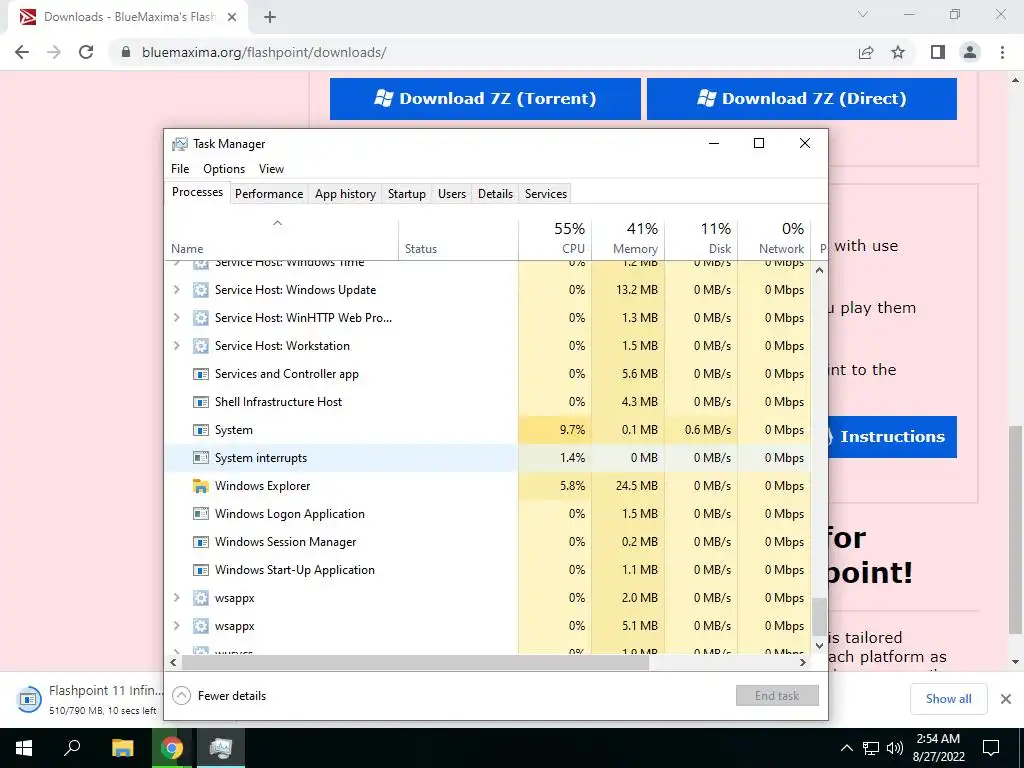Expand the second wsappx process group
This screenshot has height=768, width=1024.
coord(176,626)
